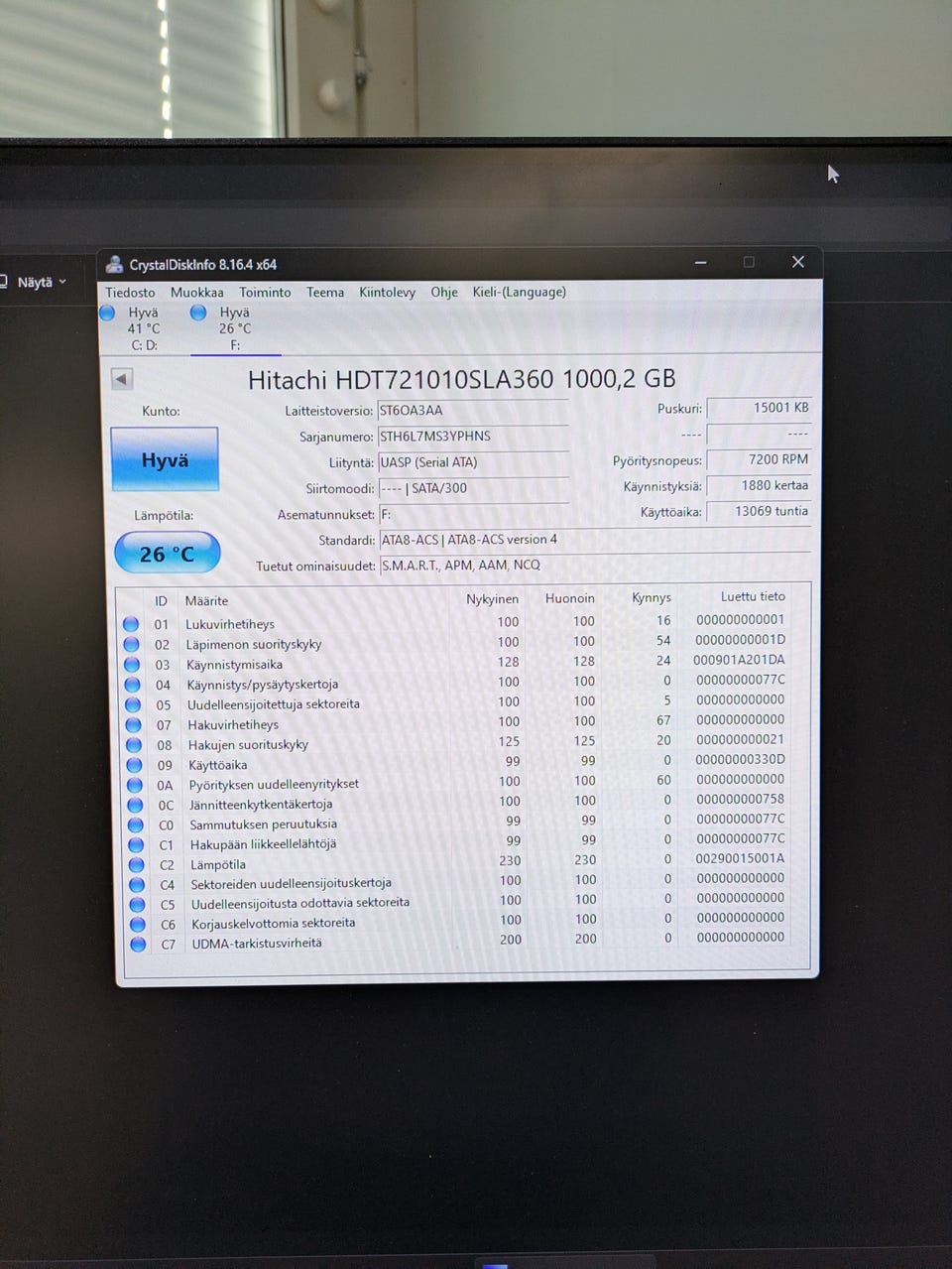This screenshot has width=952, height=1269.
Task: Click the Siirtomoodi field SATA/300
Action: 472,488
